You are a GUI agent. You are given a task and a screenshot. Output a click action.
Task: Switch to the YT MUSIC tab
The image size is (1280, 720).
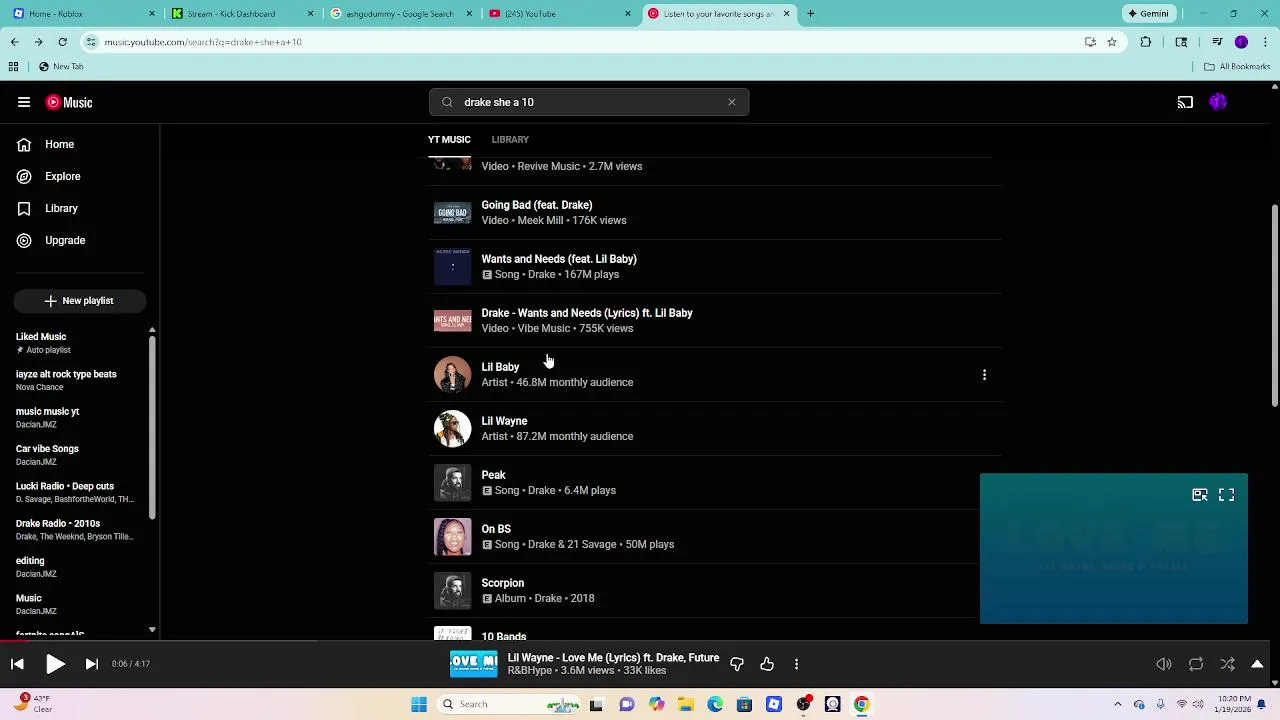point(449,139)
